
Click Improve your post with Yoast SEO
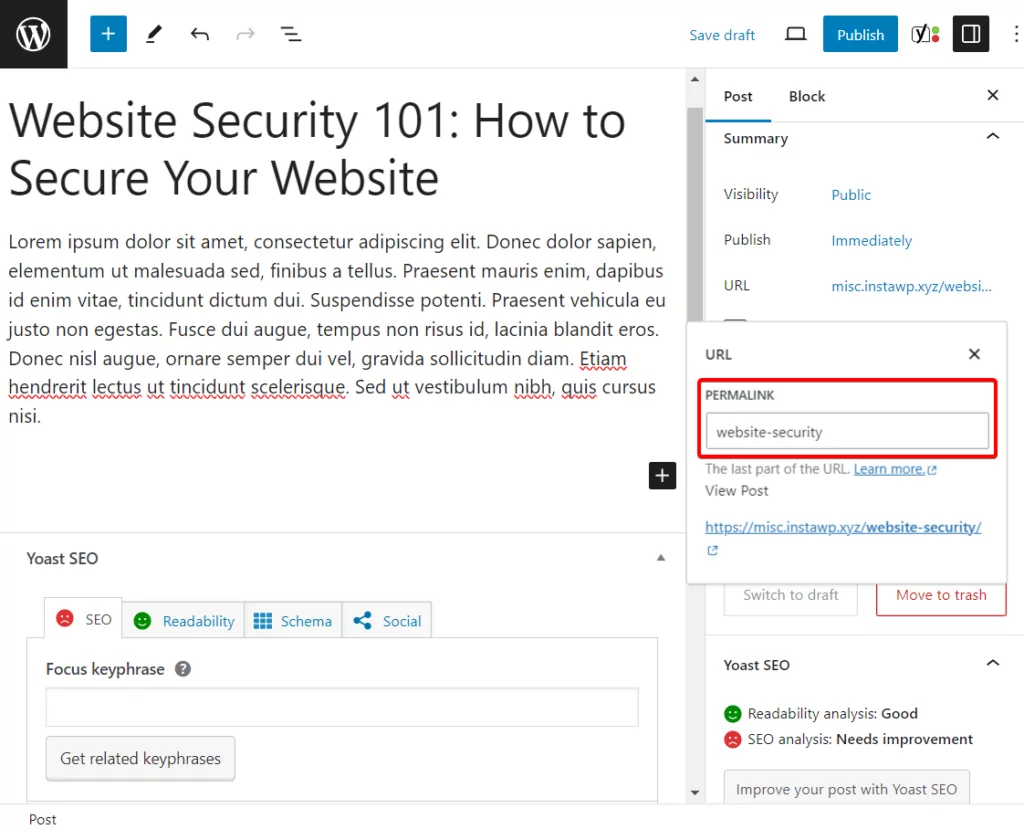click(x=846, y=788)
